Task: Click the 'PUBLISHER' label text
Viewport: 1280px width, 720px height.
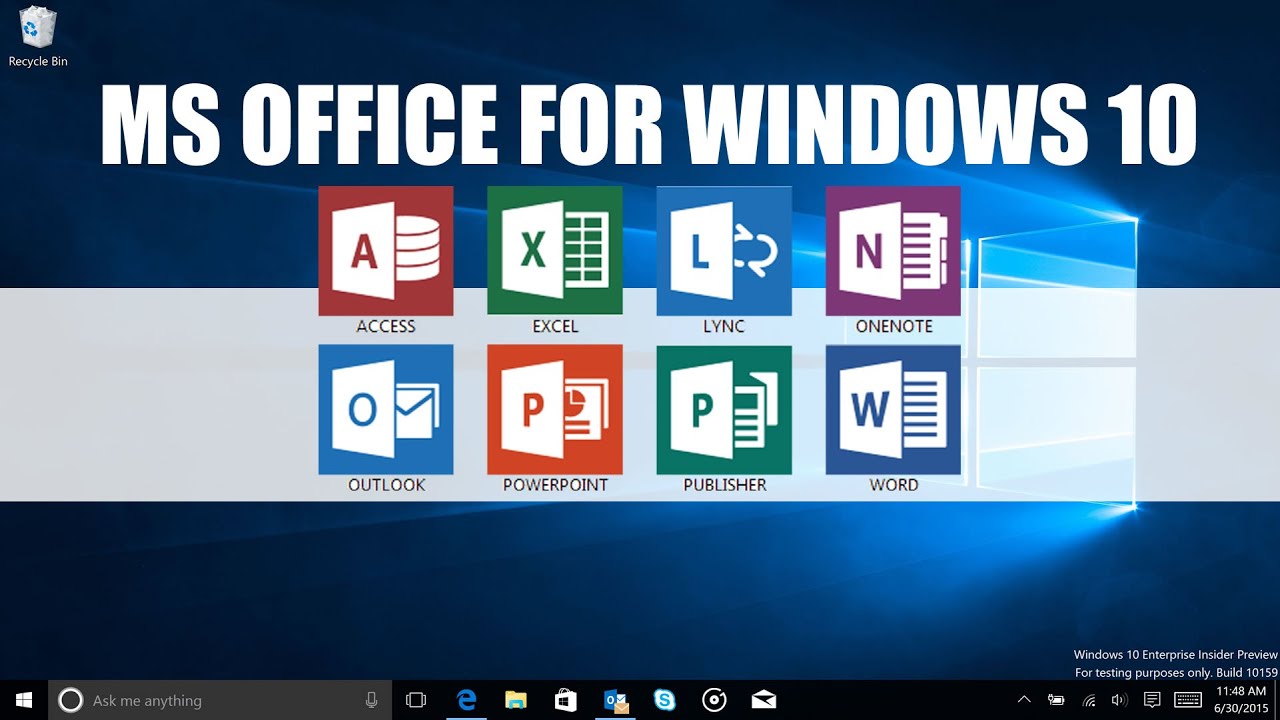Action: point(725,485)
